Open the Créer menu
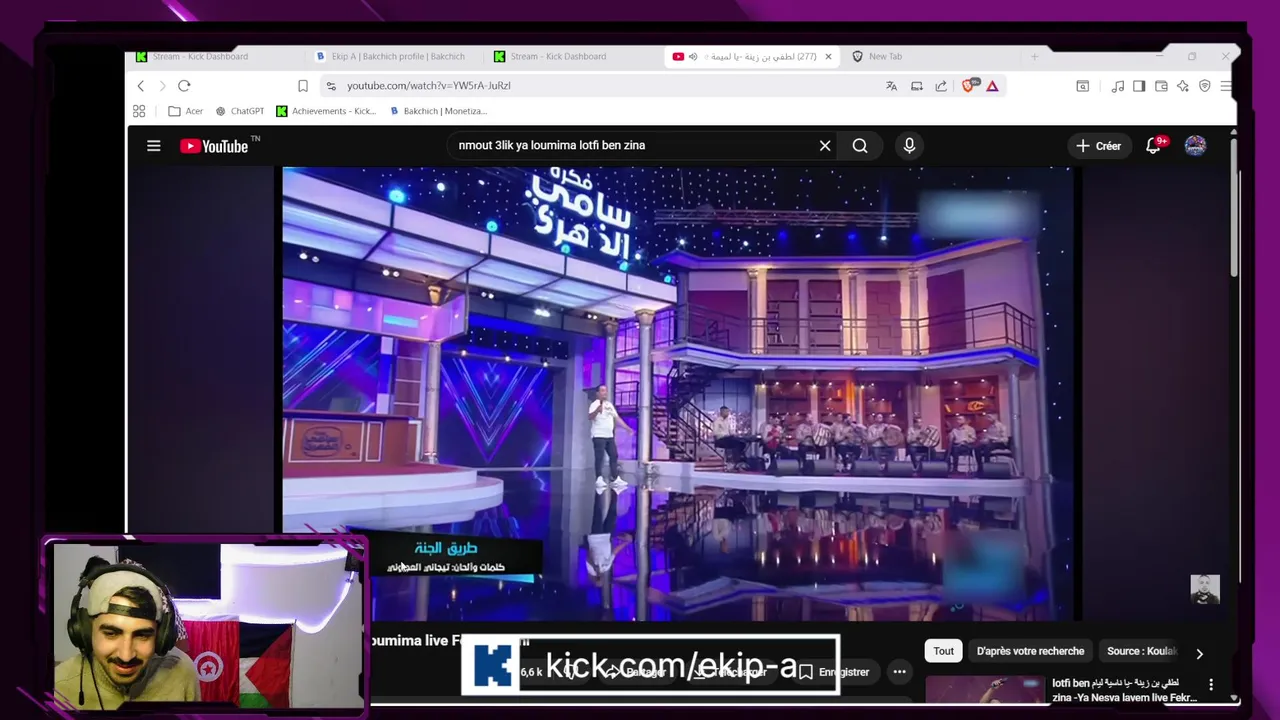The height and width of the screenshot is (720, 1280). (1098, 146)
